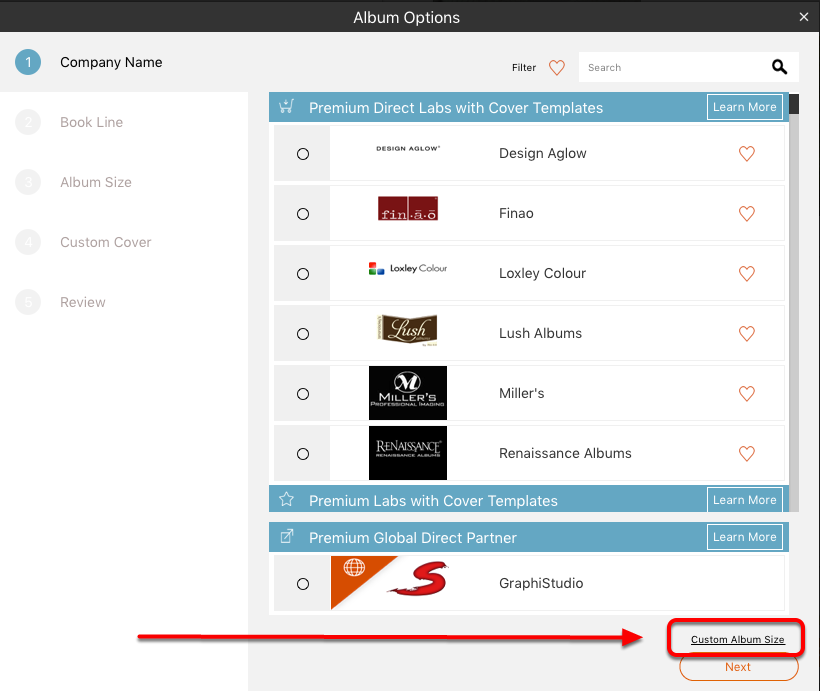Image resolution: width=832 pixels, height=700 pixels.
Task: Click the Design Aglow logo
Action: [408, 149]
